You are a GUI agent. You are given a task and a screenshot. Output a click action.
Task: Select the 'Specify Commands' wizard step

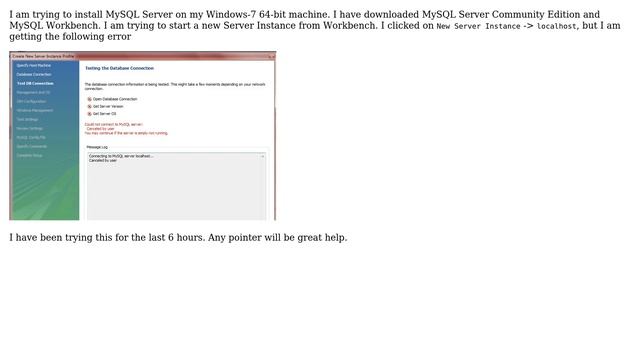pyautogui.click(x=32, y=146)
